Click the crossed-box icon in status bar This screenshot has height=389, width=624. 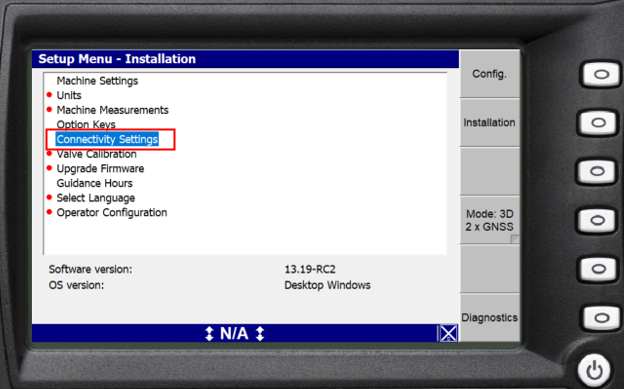click(448, 333)
